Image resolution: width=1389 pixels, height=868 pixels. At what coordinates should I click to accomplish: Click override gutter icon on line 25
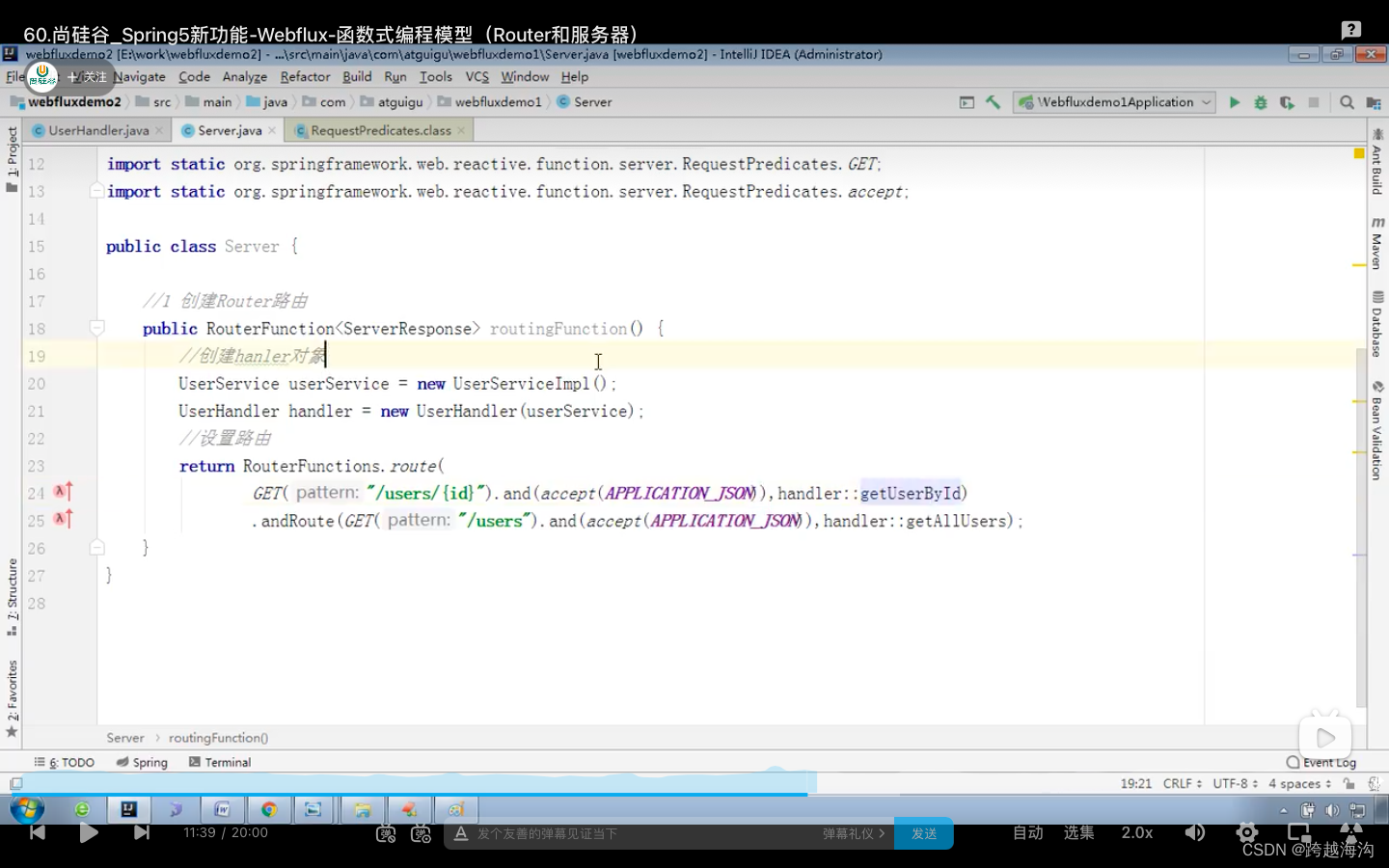pos(63,519)
